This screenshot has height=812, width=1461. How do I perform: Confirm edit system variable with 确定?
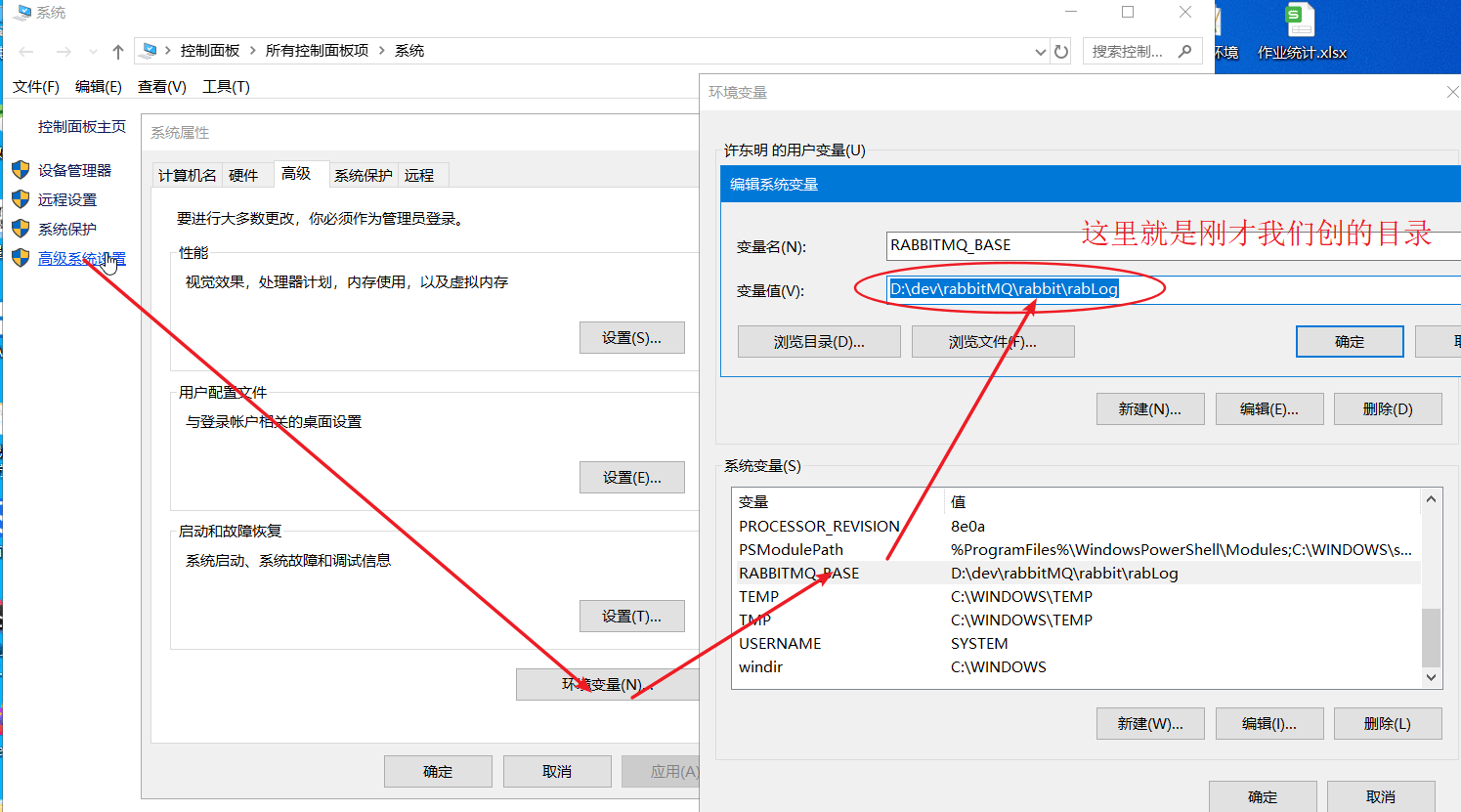[x=1350, y=342]
